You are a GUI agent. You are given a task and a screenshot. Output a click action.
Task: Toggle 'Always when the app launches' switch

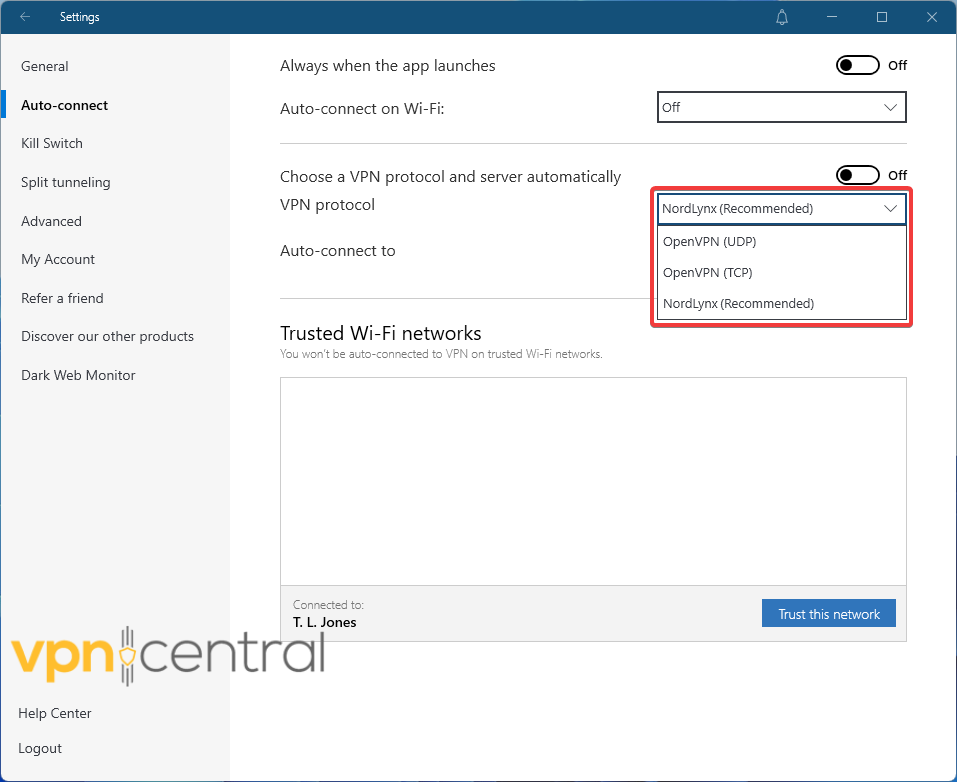(x=858, y=65)
